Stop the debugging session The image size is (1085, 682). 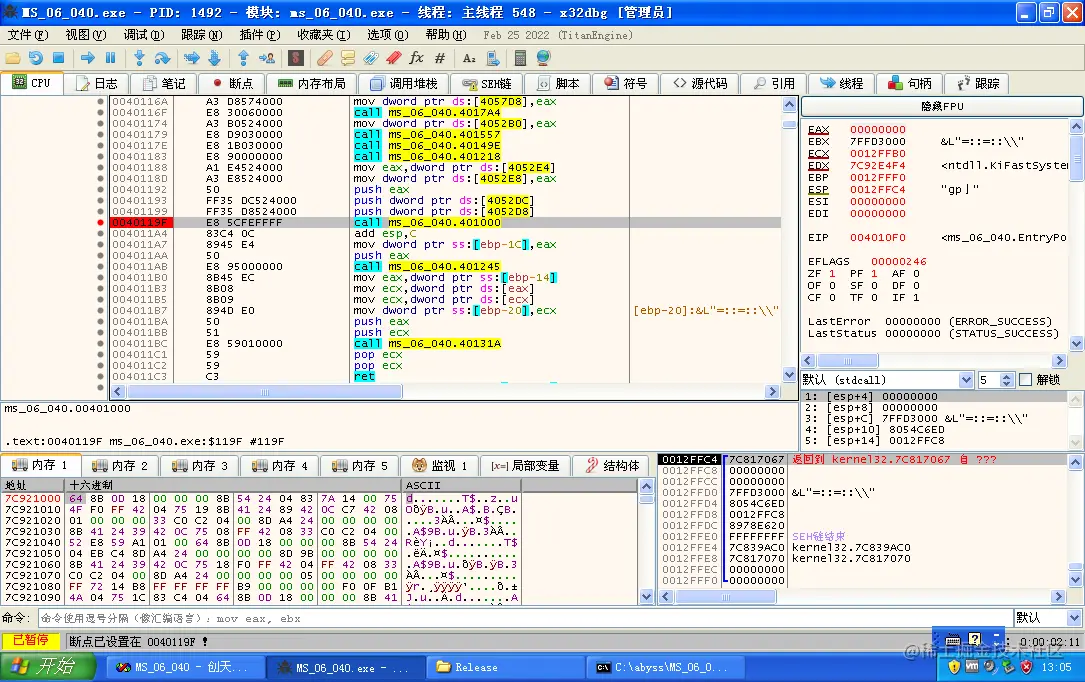point(59,58)
